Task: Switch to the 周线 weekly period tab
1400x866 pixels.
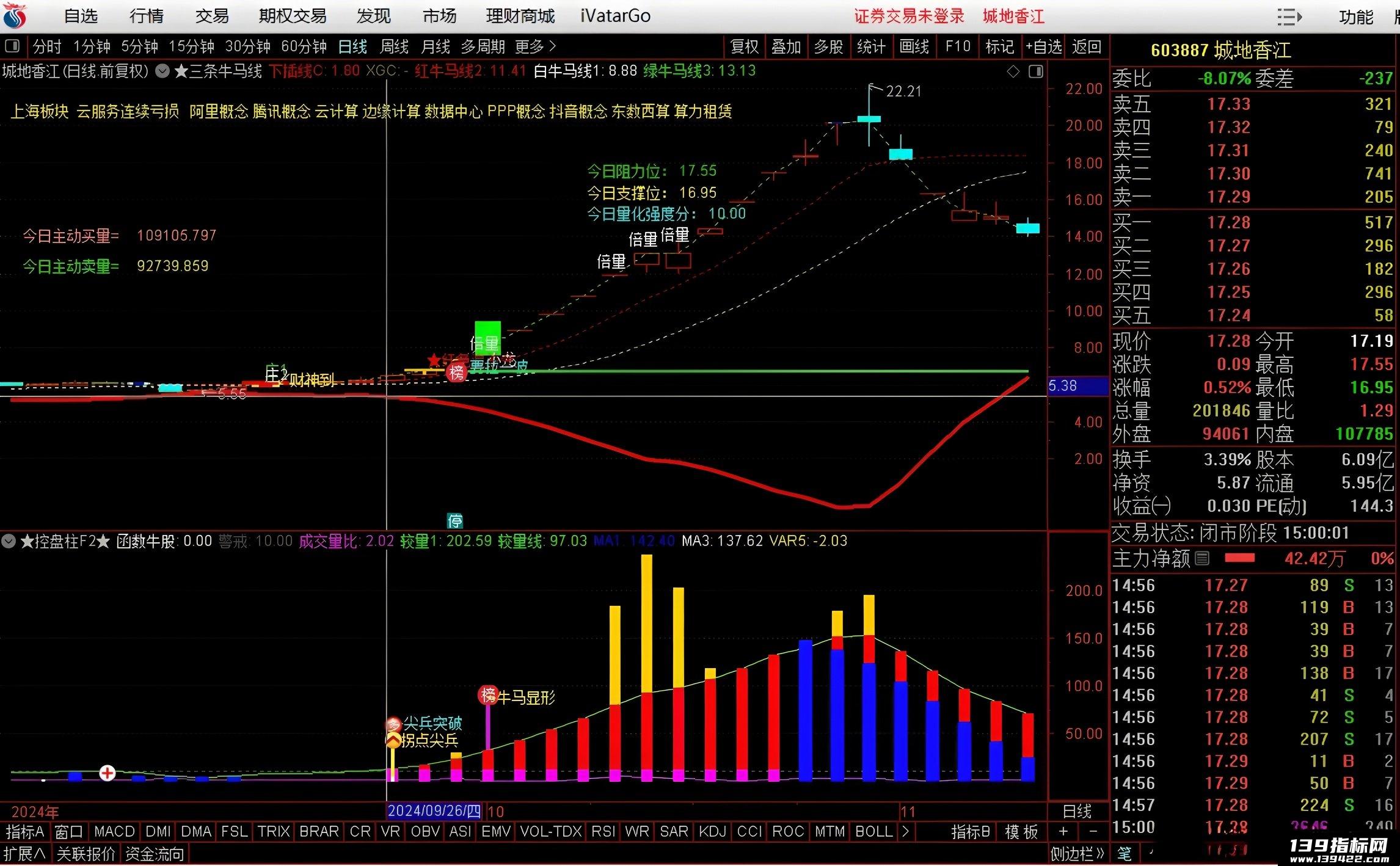Action: tap(394, 46)
